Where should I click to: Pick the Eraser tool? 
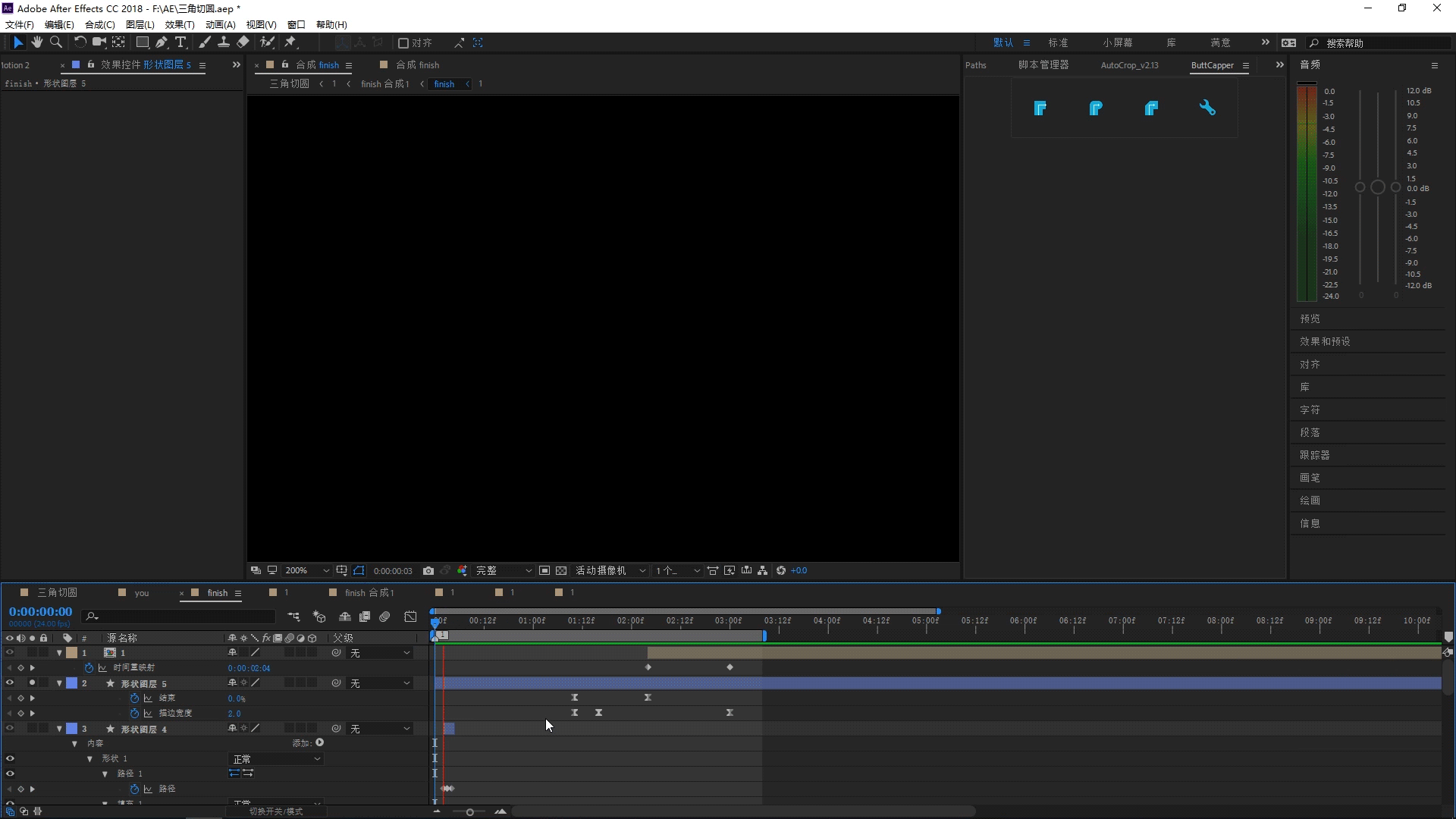[243, 42]
